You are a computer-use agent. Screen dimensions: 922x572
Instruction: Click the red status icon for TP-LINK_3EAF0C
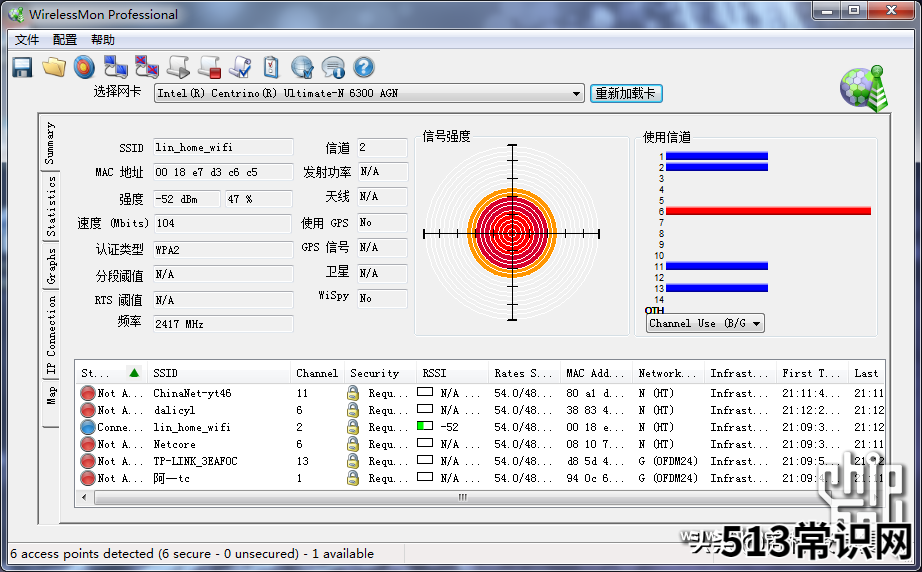(88, 461)
